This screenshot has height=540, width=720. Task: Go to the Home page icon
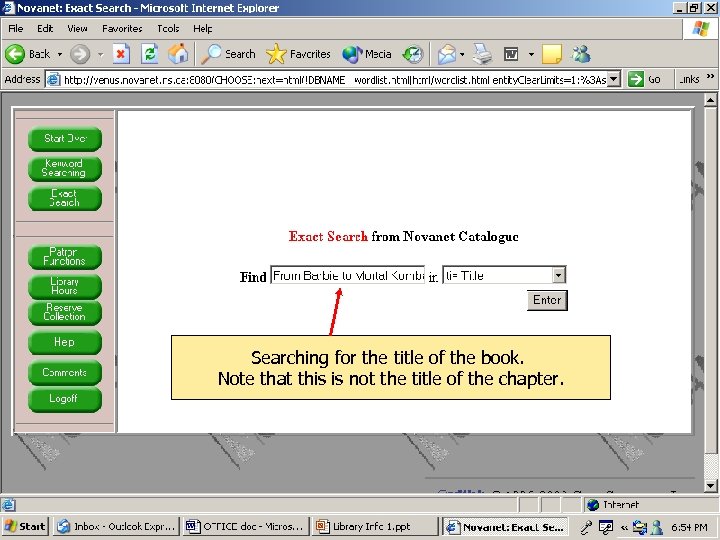[178, 54]
